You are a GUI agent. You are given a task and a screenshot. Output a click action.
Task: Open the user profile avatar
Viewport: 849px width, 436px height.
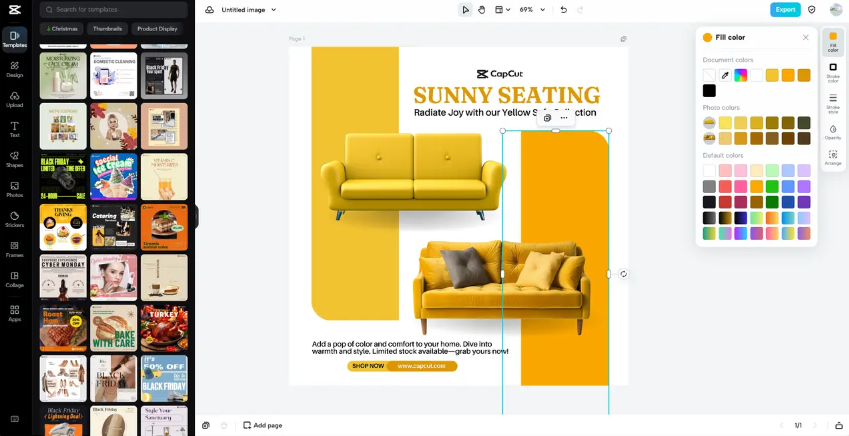click(836, 10)
